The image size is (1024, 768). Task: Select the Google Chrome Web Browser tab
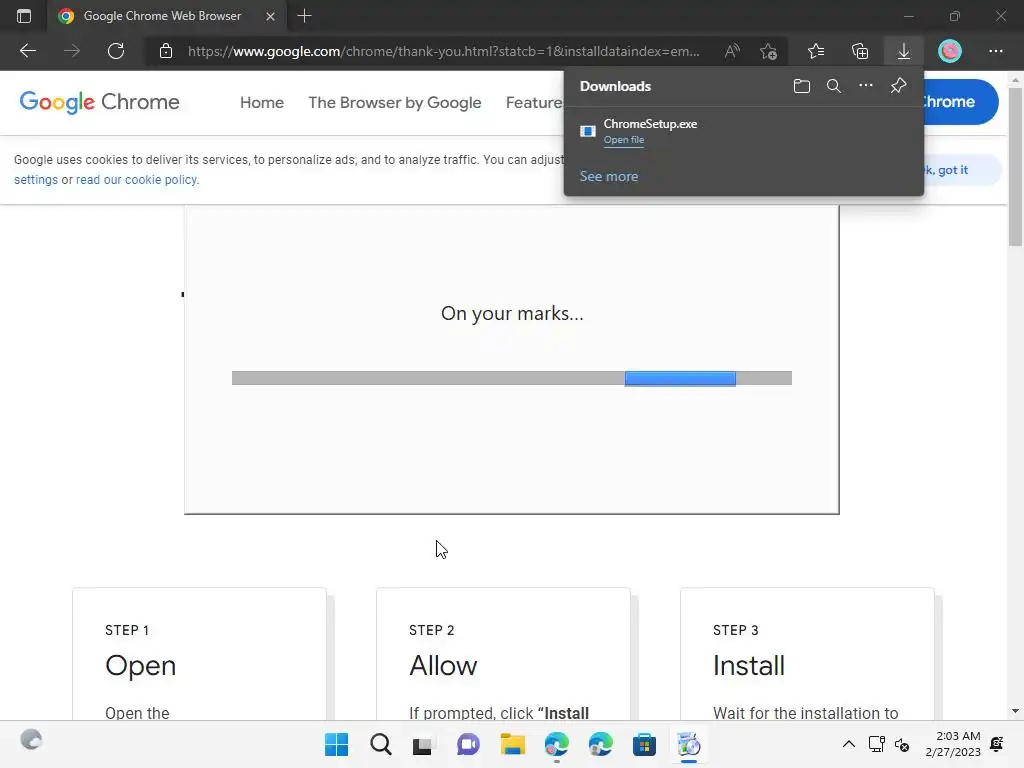167,16
